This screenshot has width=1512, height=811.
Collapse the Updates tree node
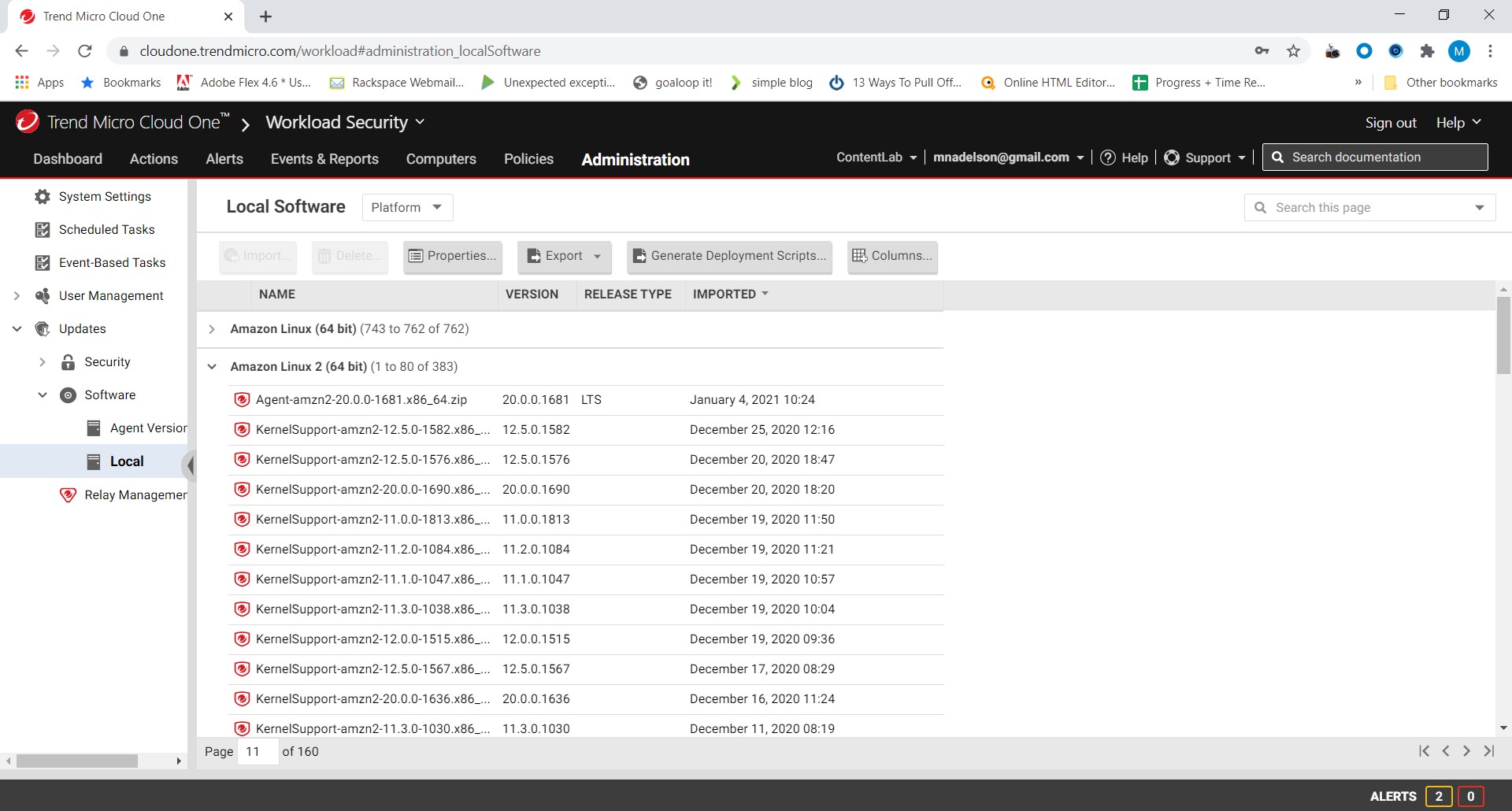[17, 329]
